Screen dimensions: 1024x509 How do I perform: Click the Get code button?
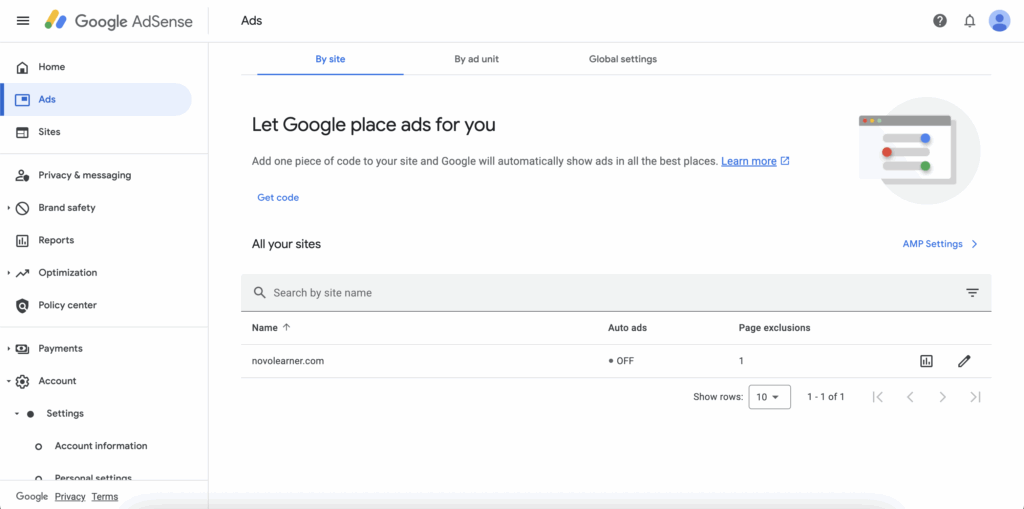278,197
